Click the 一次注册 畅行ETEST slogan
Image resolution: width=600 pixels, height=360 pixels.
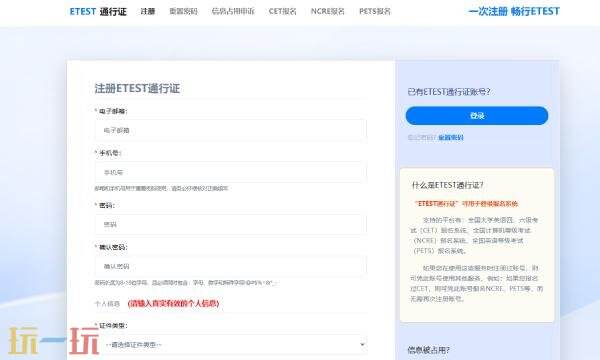tap(514, 11)
